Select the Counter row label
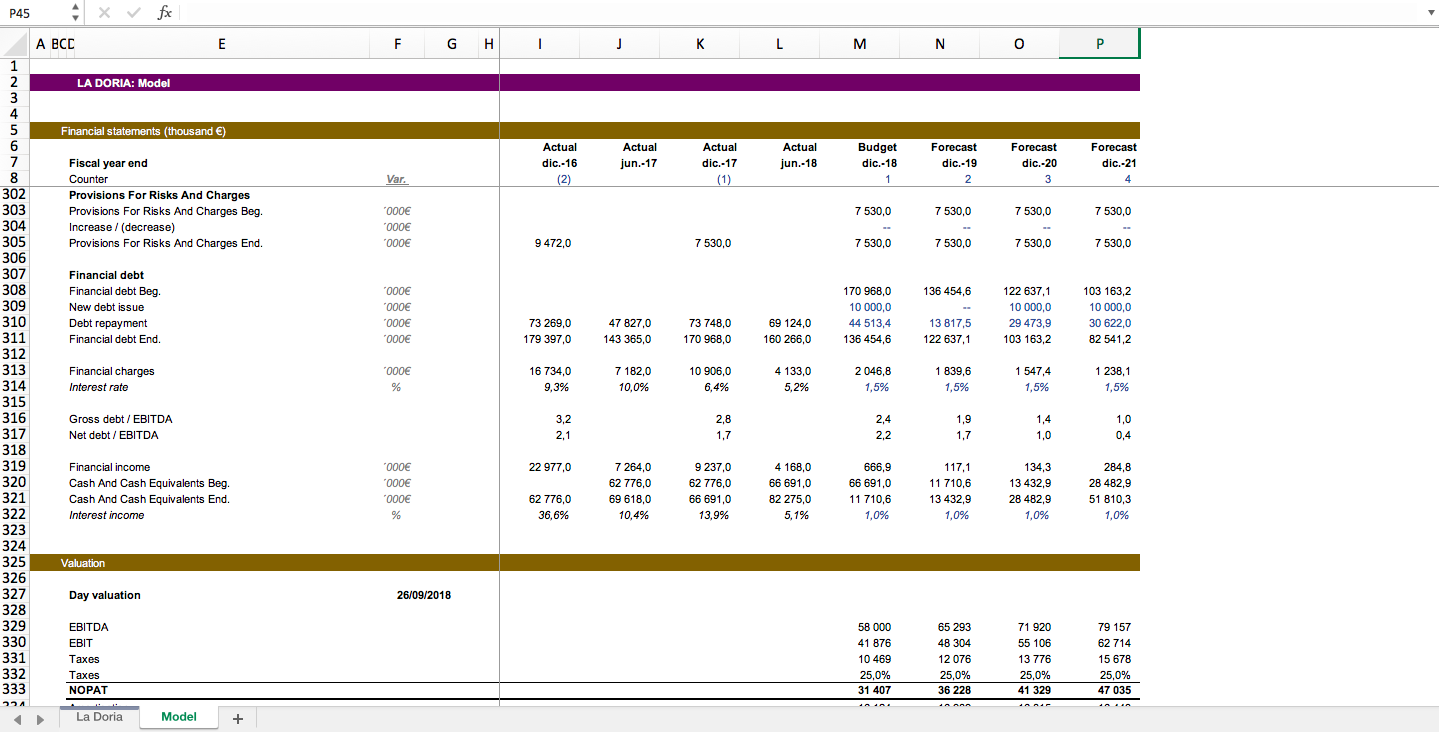Image resolution: width=1439 pixels, height=732 pixels. [x=88, y=179]
